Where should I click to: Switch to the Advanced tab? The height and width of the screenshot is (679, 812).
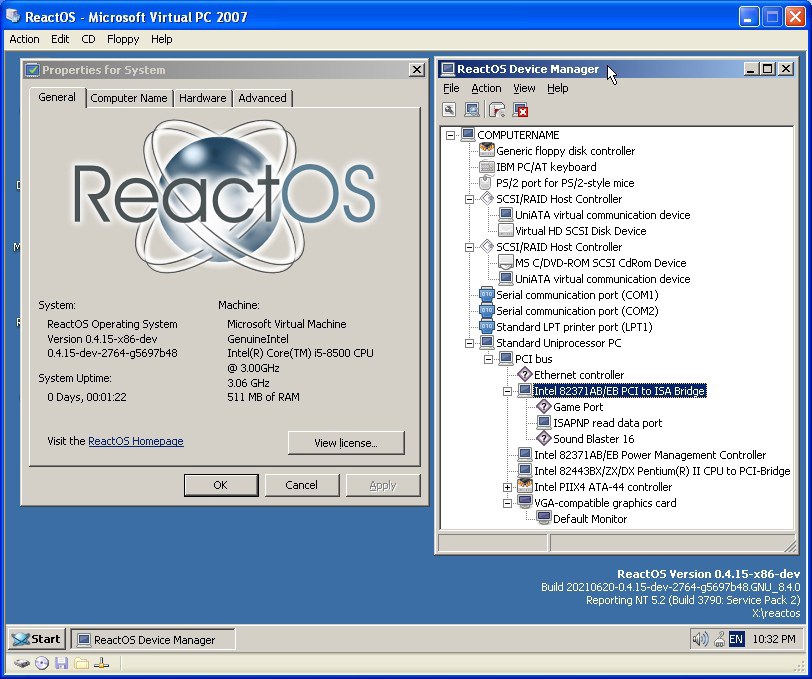pos(263,98)
